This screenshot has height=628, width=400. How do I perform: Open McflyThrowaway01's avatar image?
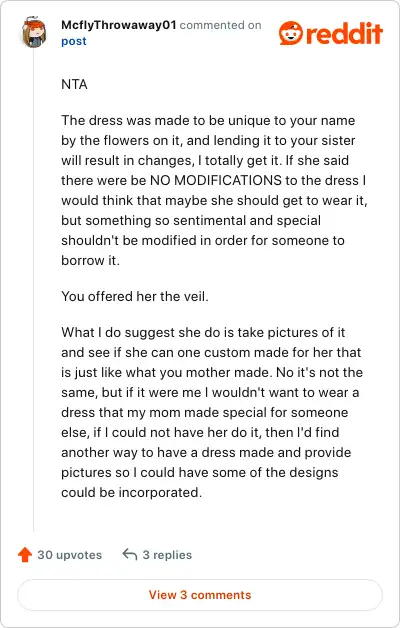point(34,32)
